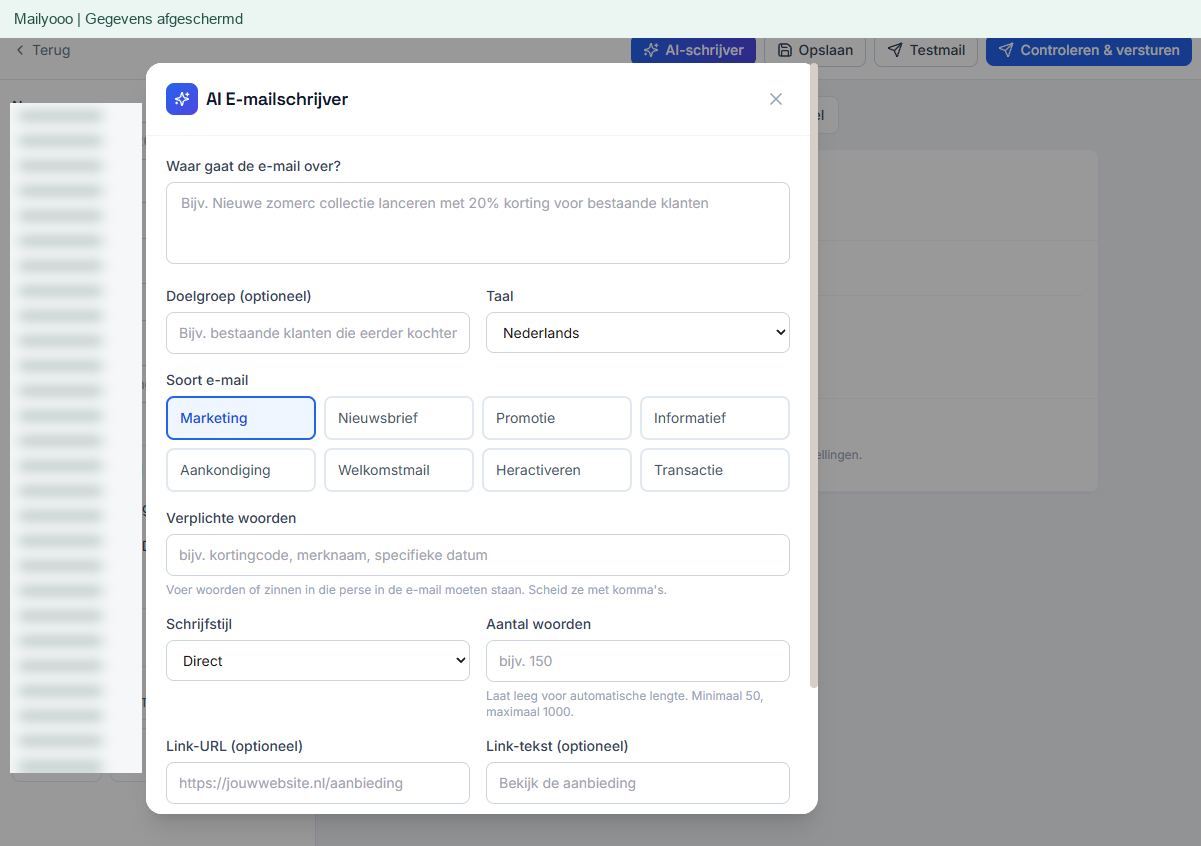Click the 'Soort e-mail' label
1201x846 pixels.
[x=207, y=380]
